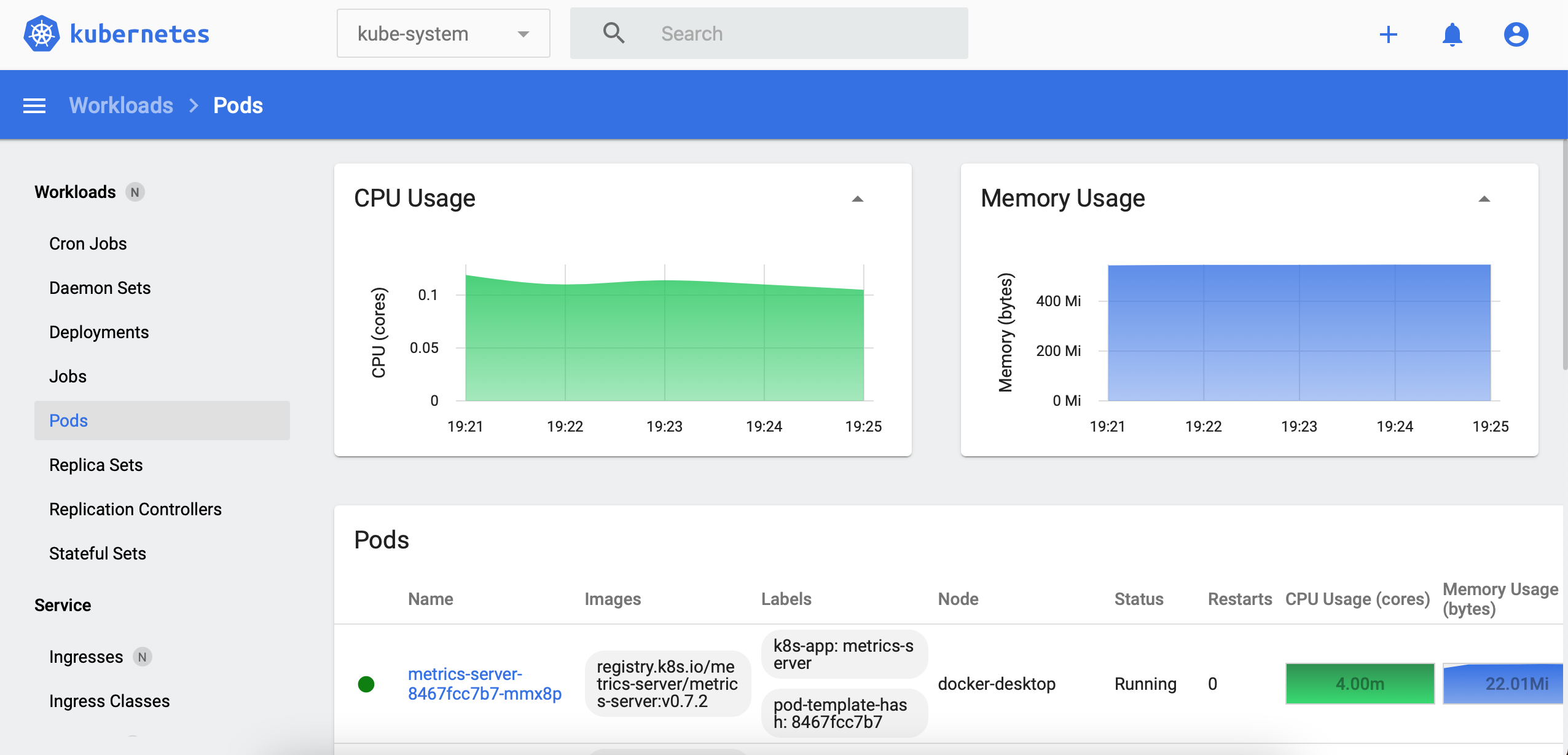The image size is (1568, 755).
Task: Click the Images column header
Action: tap(613, 599)
